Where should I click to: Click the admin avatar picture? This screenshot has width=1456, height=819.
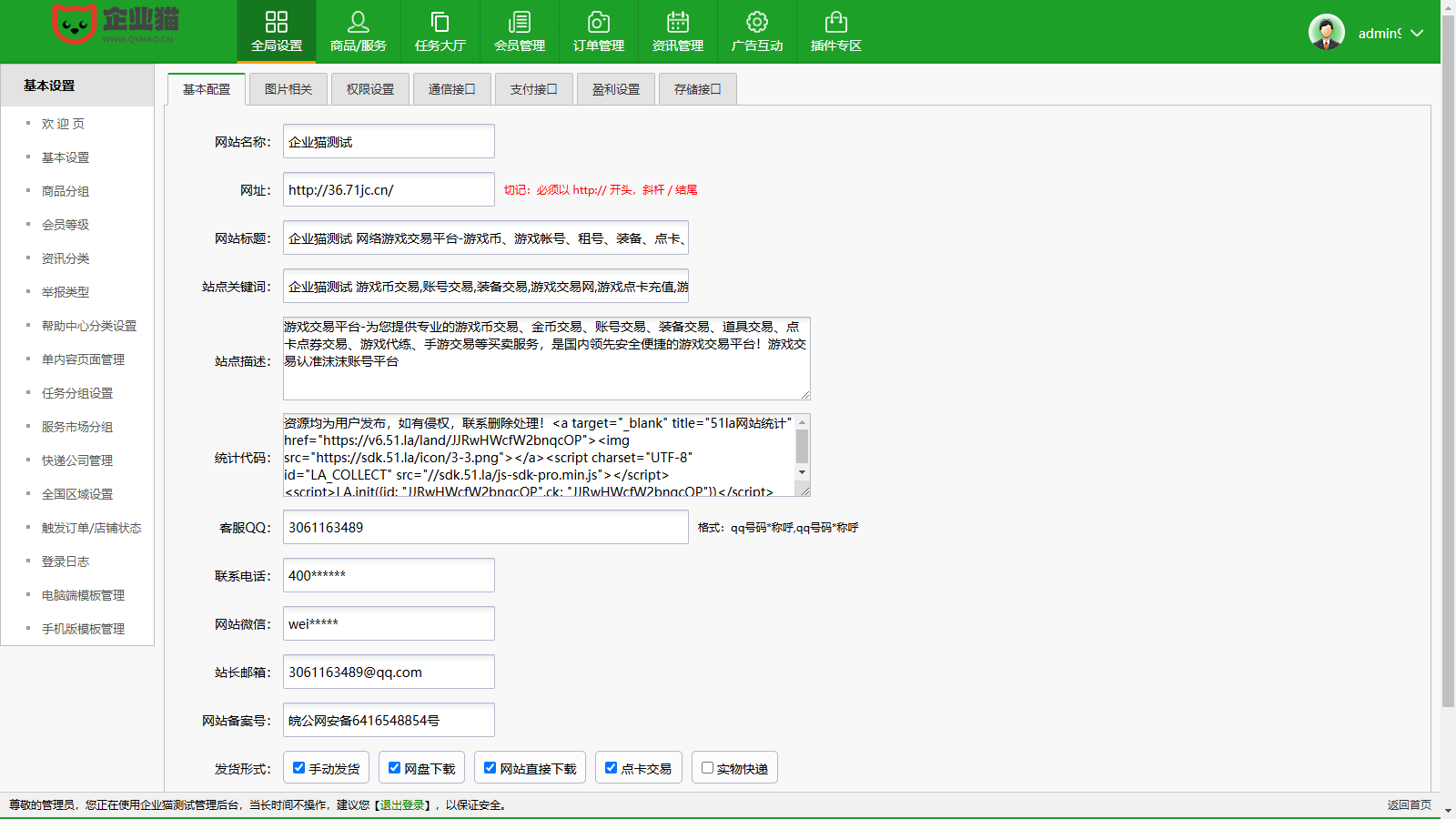1326,33
